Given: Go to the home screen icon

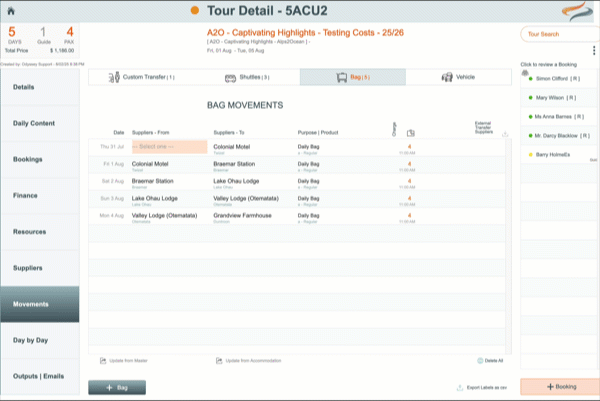Looking at the screenshot, I should click(11, 11).
